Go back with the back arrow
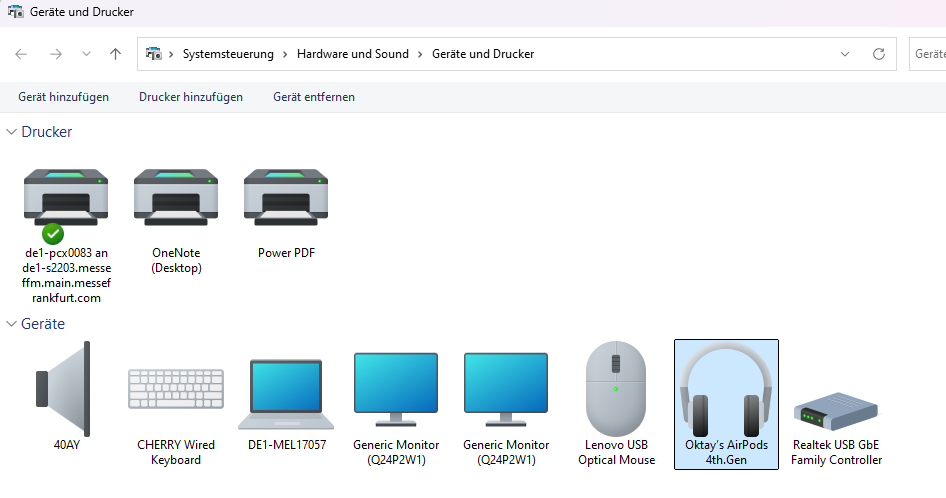 (21, 54)
